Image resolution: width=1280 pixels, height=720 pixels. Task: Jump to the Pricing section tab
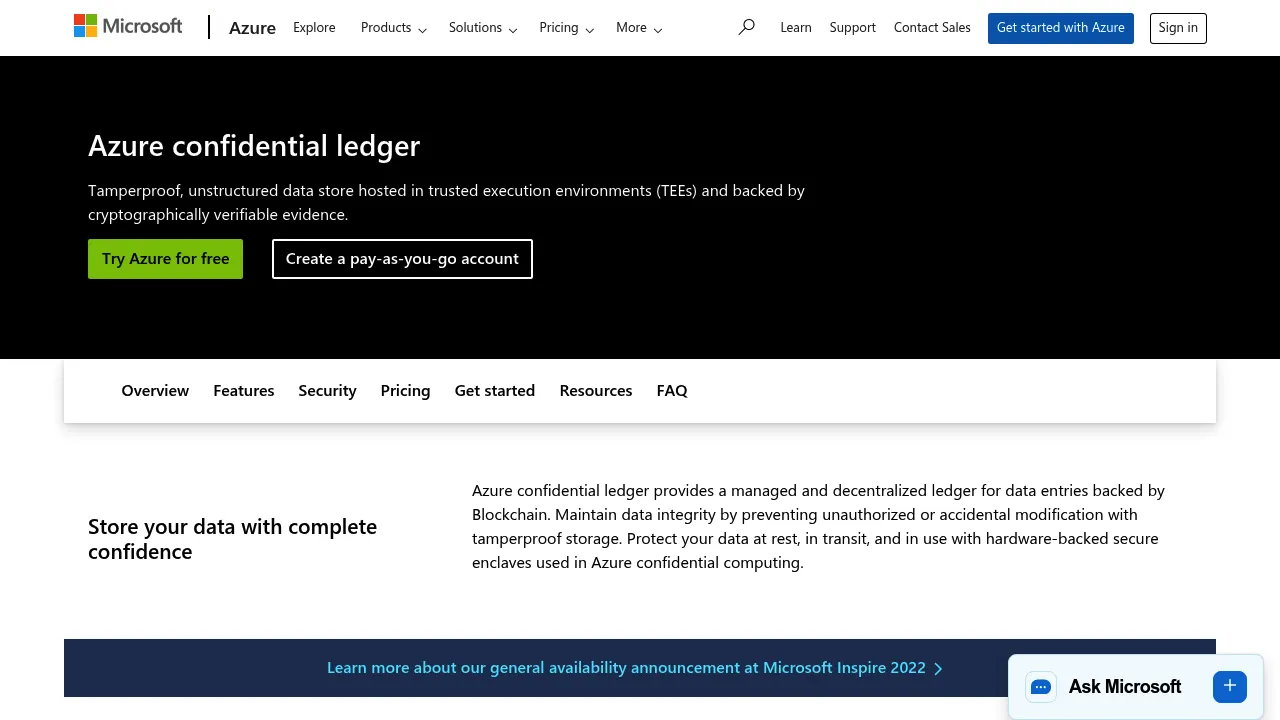point(405,391)
